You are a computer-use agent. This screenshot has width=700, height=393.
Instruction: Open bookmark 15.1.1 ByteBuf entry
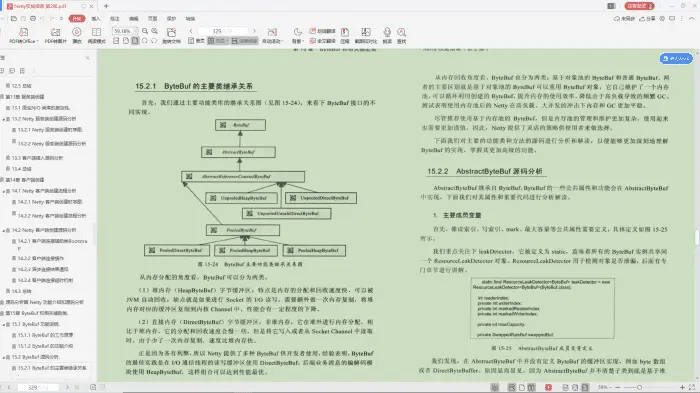tap(42, 335)
